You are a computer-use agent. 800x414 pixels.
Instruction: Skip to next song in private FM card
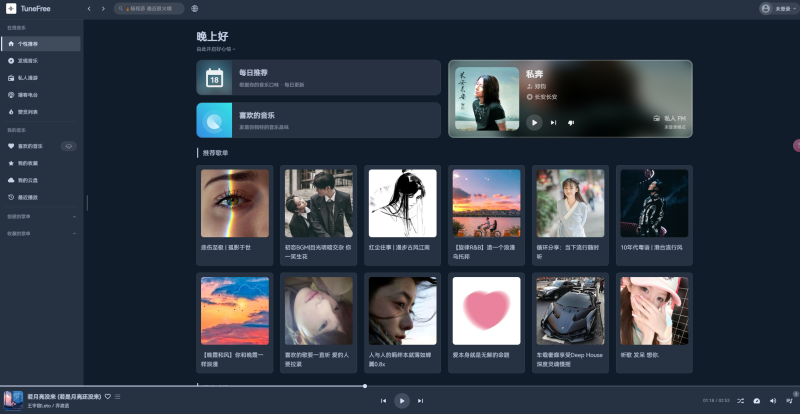click(x=554, y=123)
